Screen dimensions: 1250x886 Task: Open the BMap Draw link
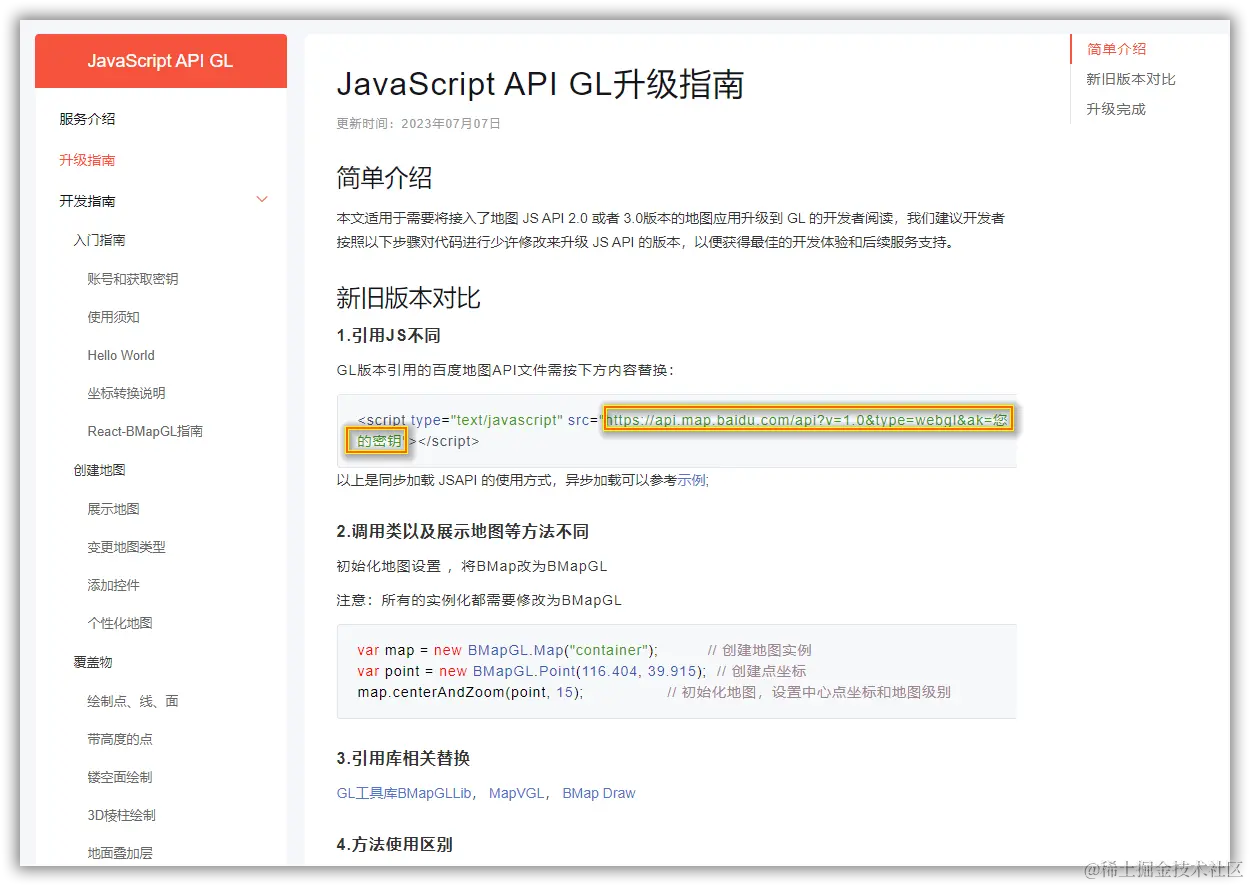pos(599,793)
